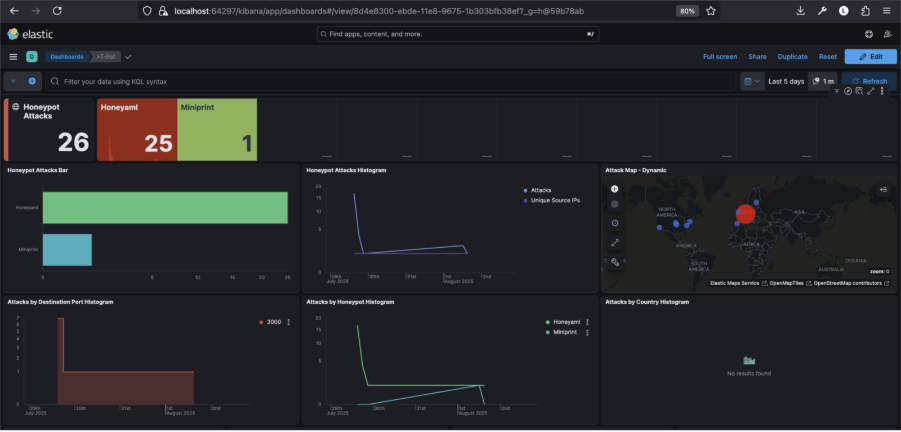
Task: Add a filter with the plus icon
Action: pyautogui.click(x=32, y=81)
